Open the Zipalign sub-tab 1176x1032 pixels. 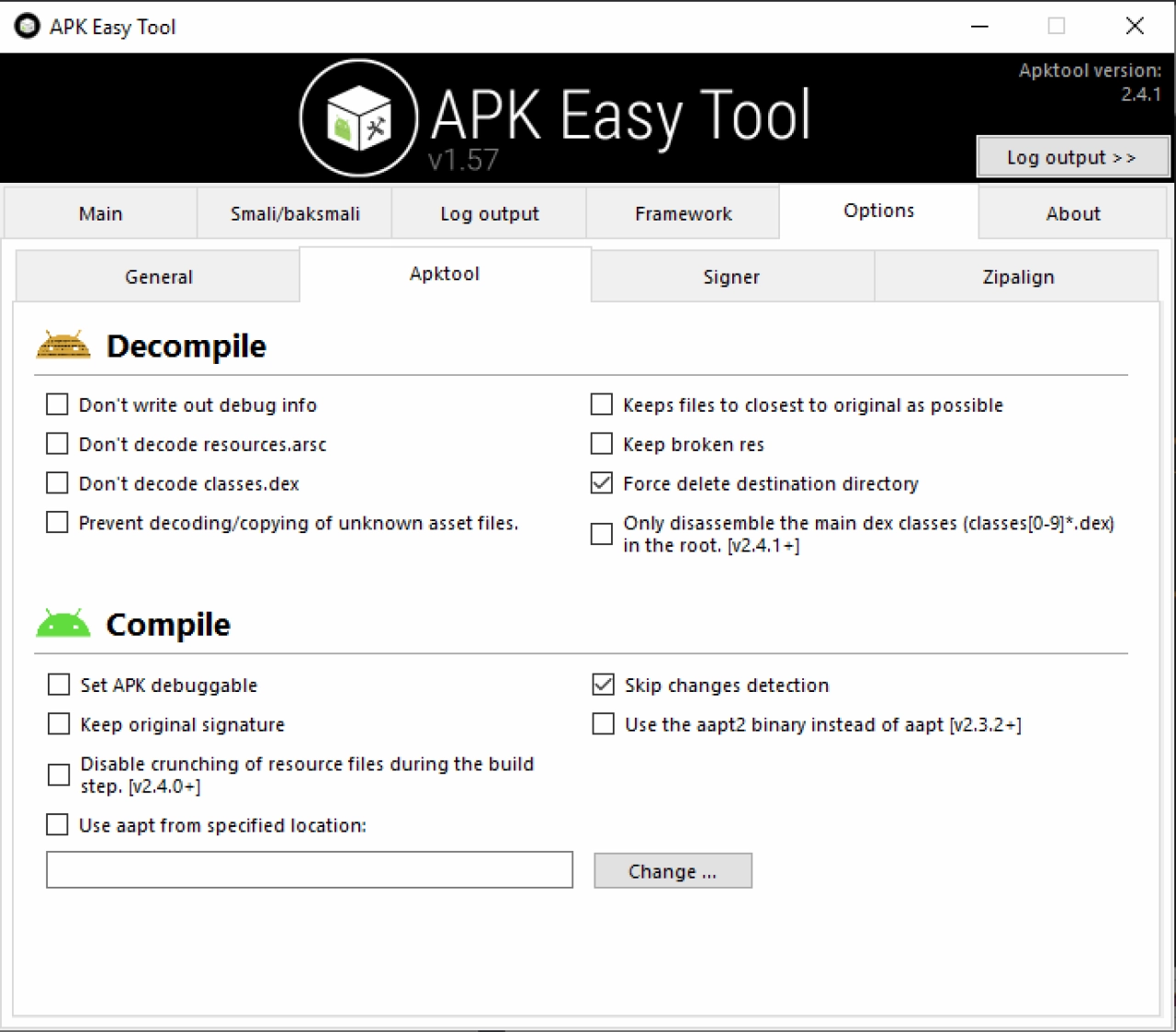pos(1018,277)
